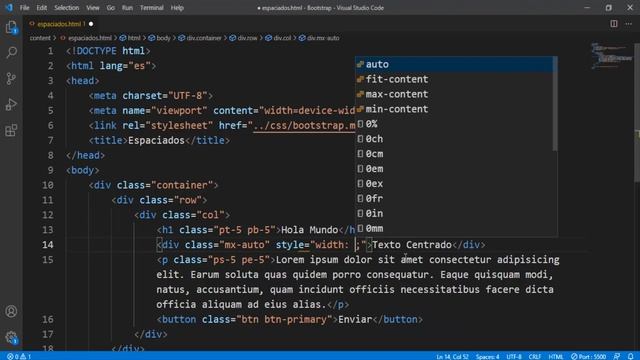Click the 'UTF-8' encoding selector

pyautogui.click(x=514, y=356)
